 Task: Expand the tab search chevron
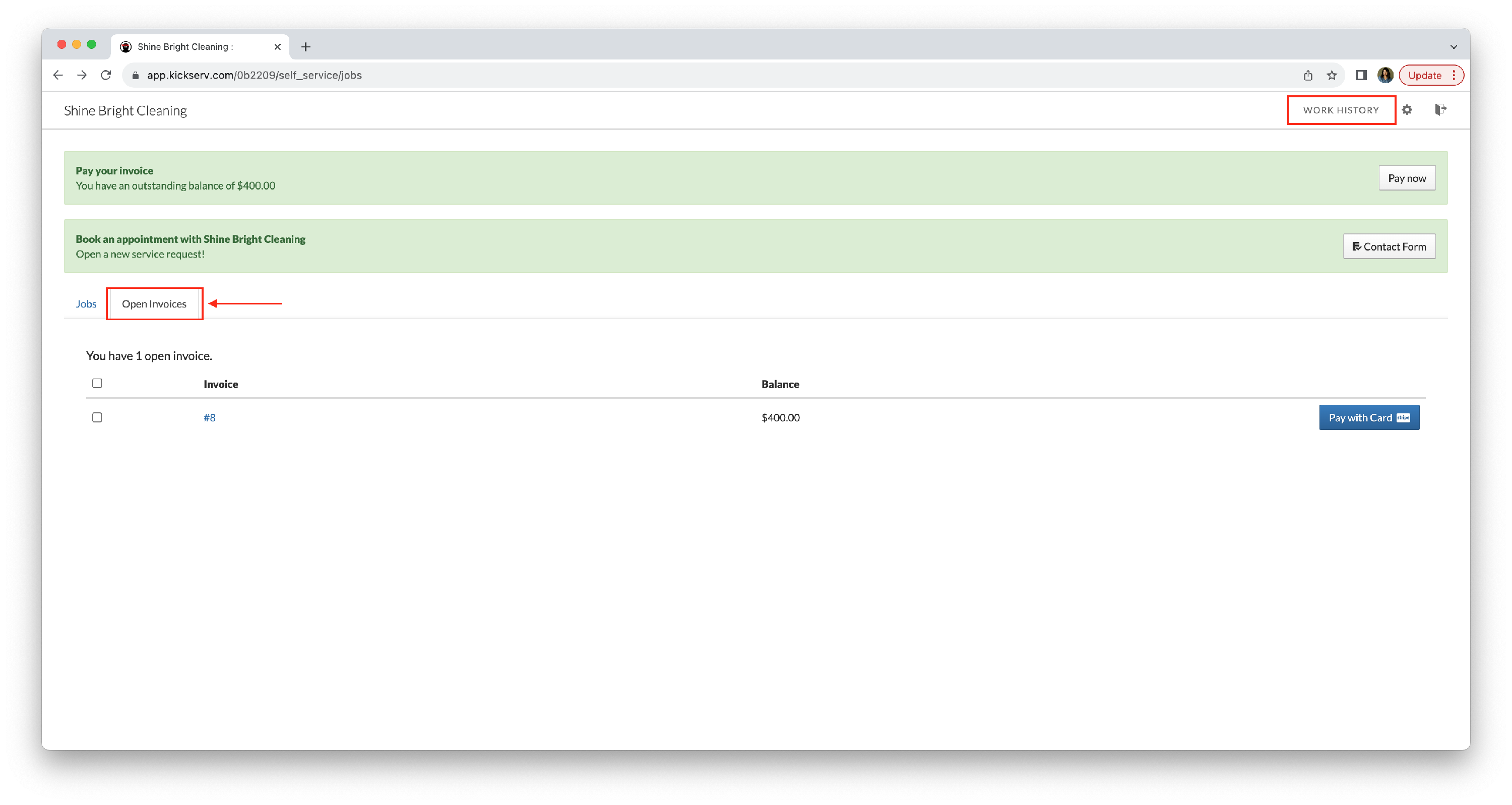(1454, 47)
